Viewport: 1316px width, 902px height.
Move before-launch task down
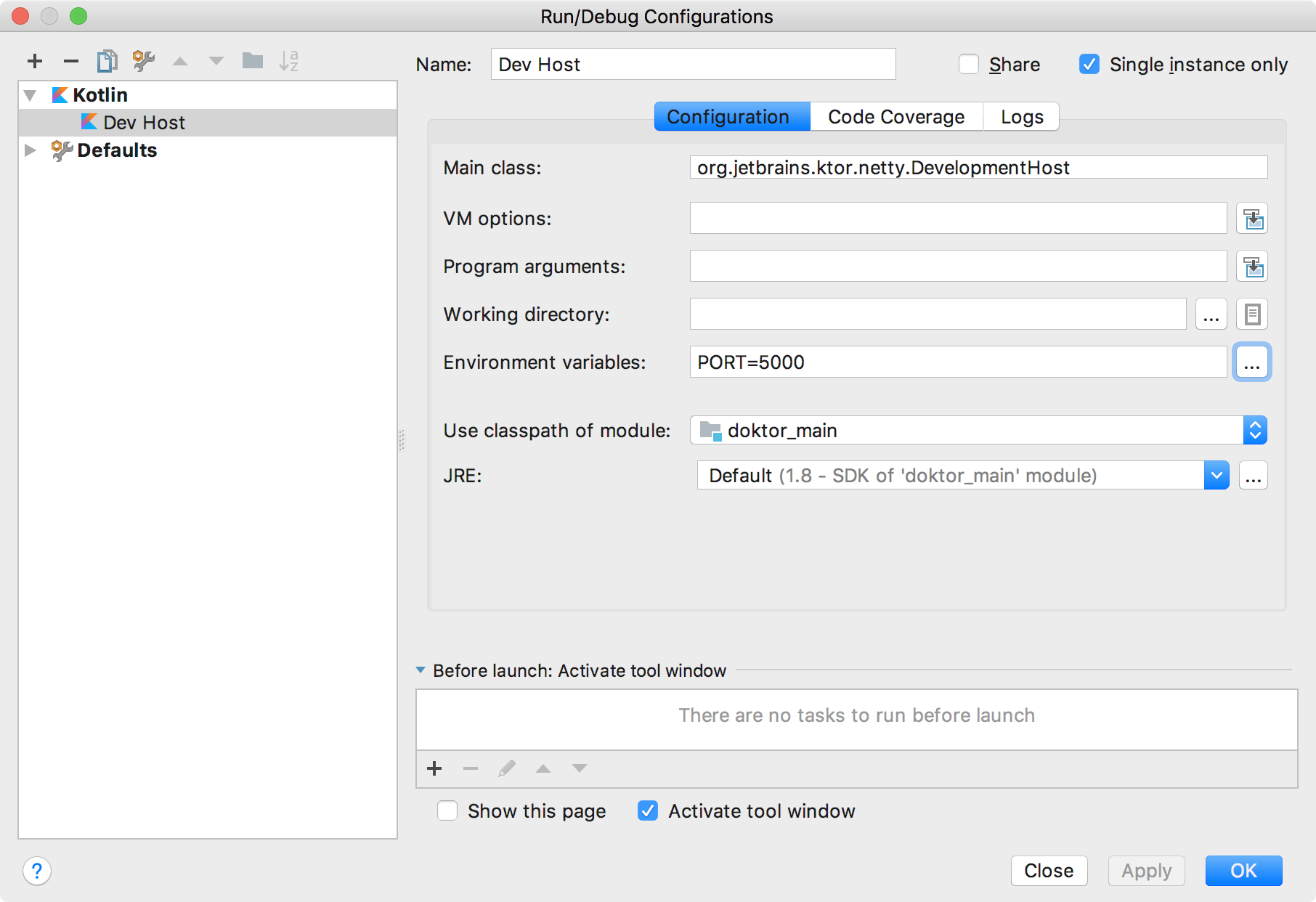(580, 768)
